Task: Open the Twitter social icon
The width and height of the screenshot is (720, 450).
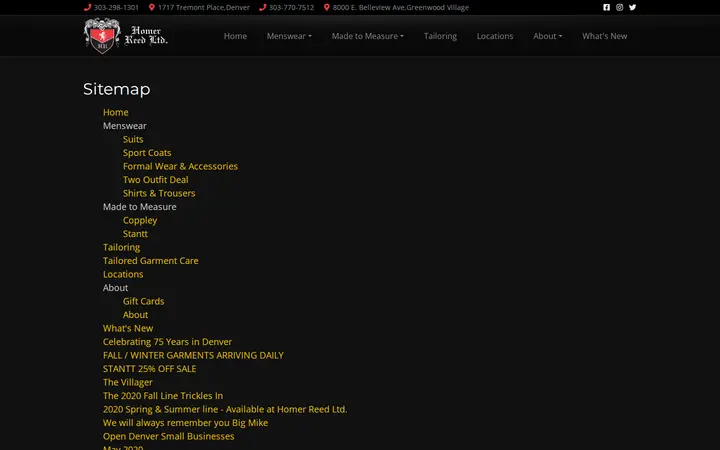Action: 632,7
